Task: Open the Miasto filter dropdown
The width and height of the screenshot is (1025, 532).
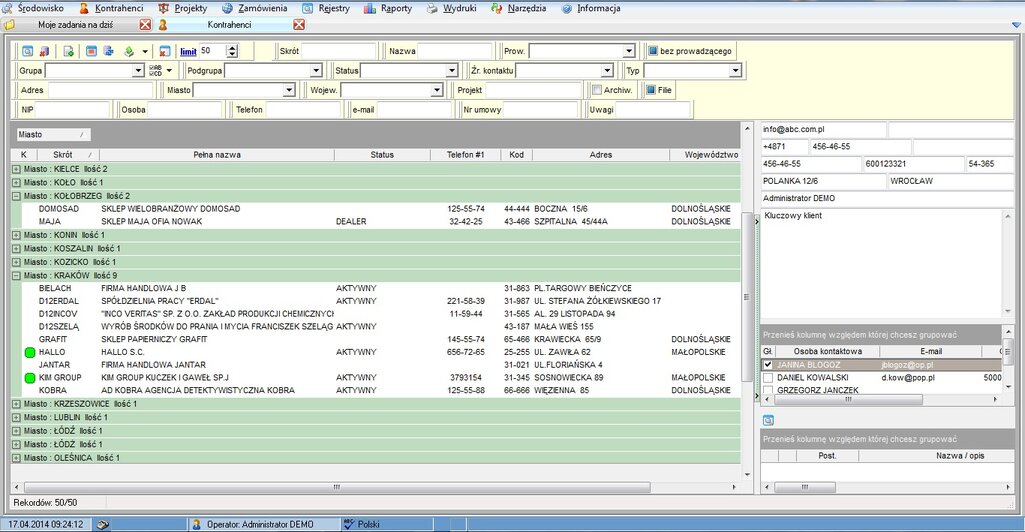Action: point(289,90)
